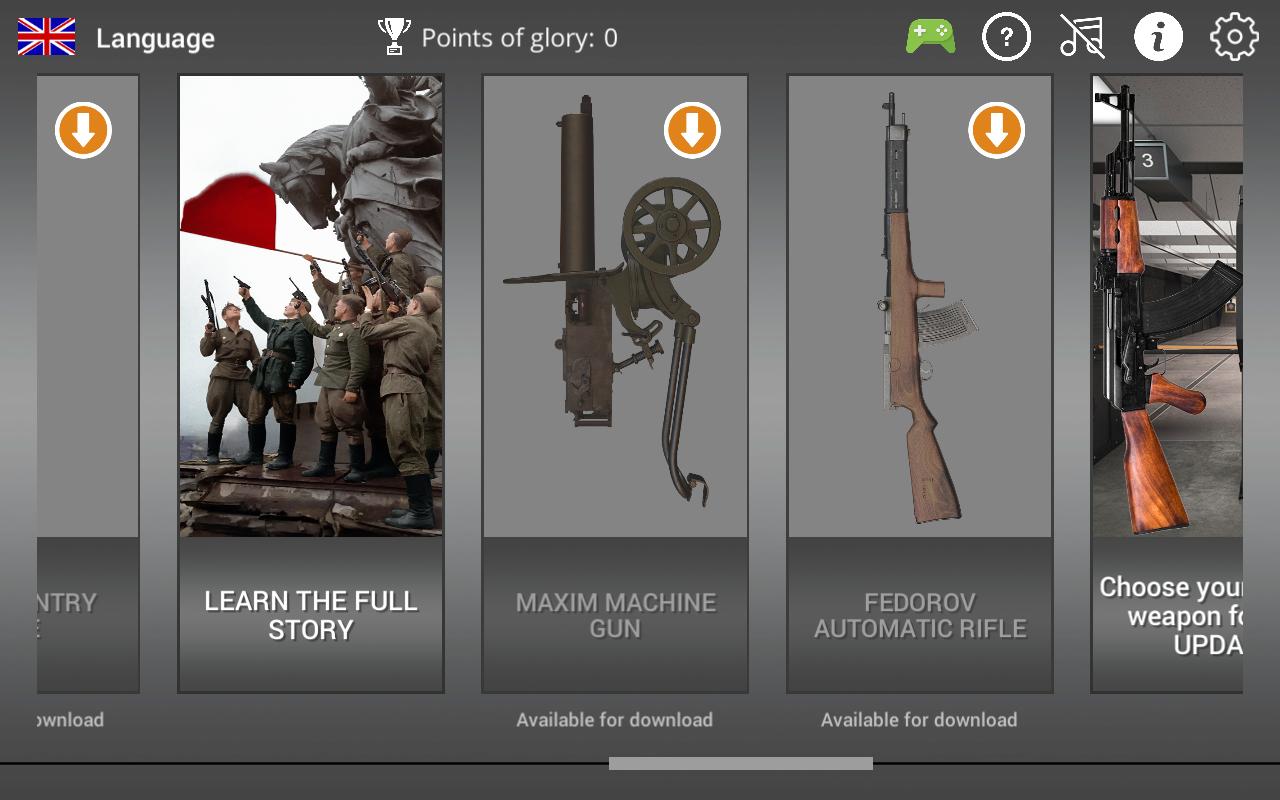Tap the orange download arrow on leftmost card
The height and width of the screenshot is (800, 1280).
pos(83,130)
